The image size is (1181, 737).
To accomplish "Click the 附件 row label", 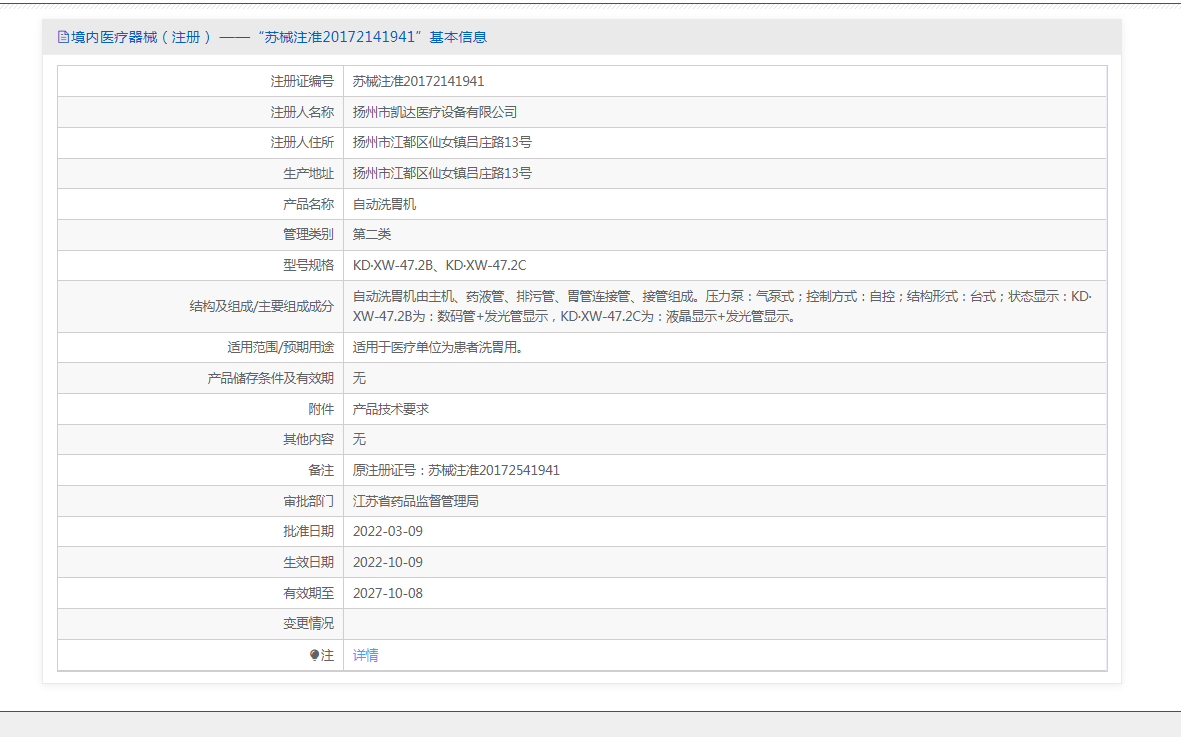I will pyautogui.click(x=321, y=409).
